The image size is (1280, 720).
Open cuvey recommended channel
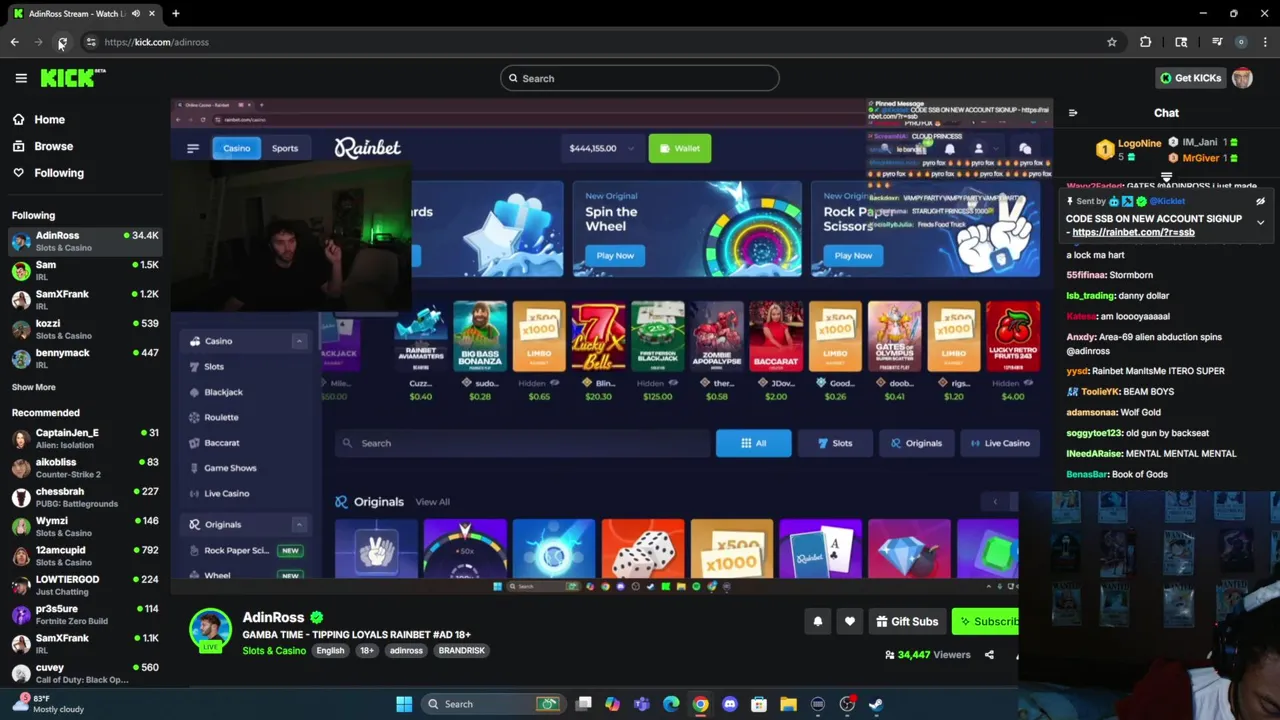[85, 673]
